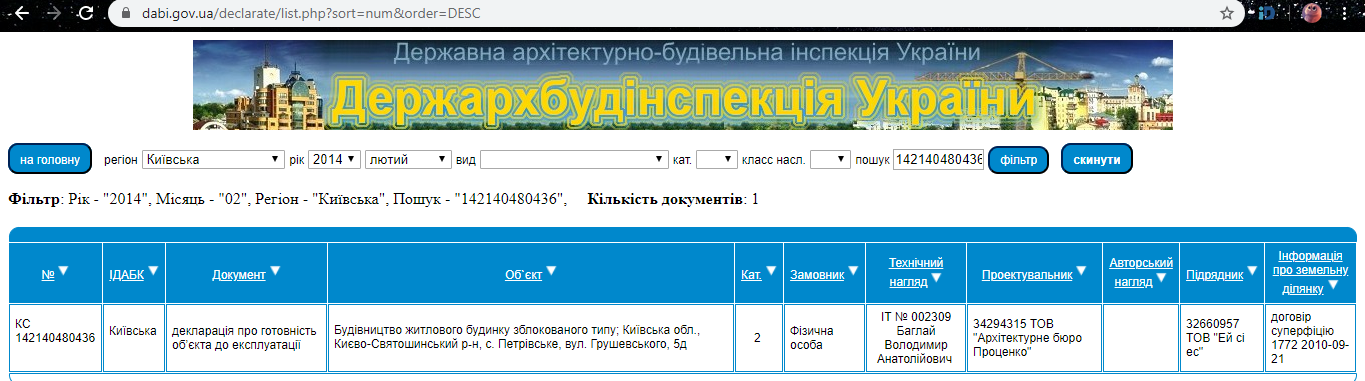Select Архітектурне бюро Проценко cell

[1034, 338]
